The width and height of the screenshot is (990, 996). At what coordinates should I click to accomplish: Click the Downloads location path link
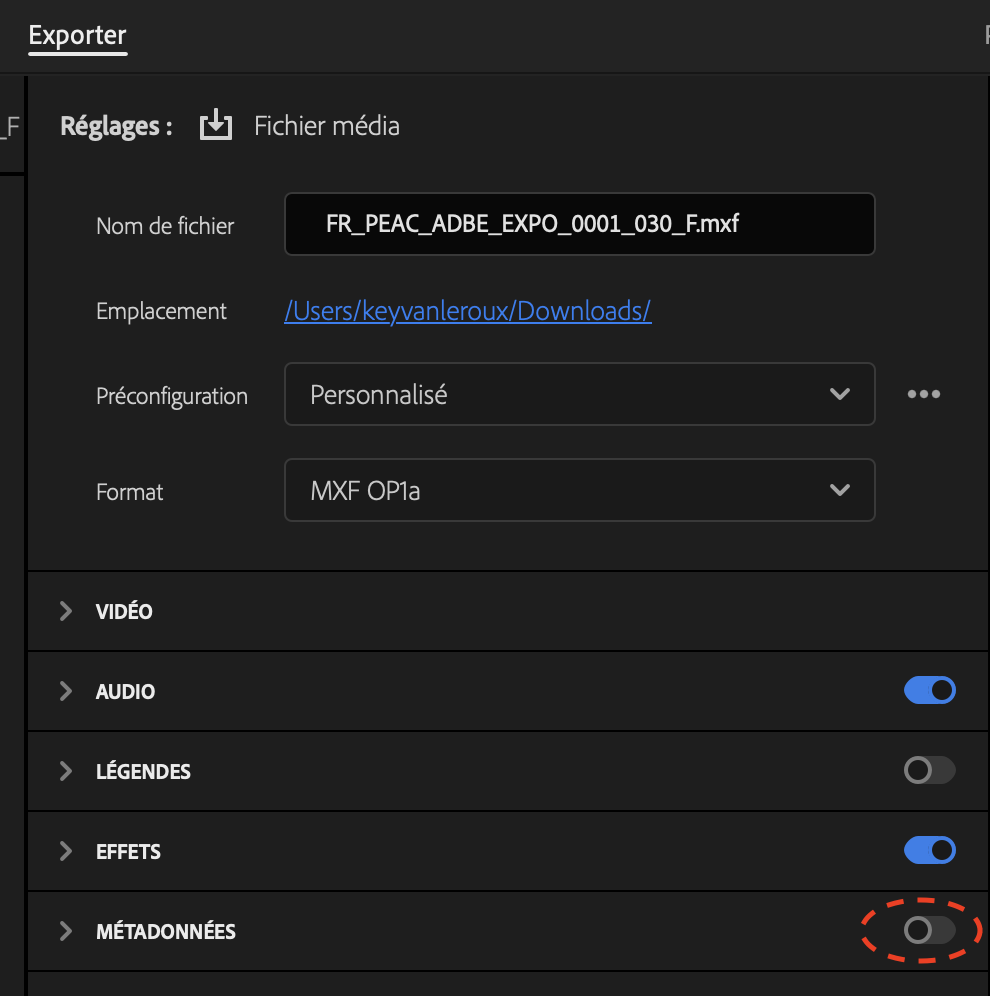tap(467, 311)
